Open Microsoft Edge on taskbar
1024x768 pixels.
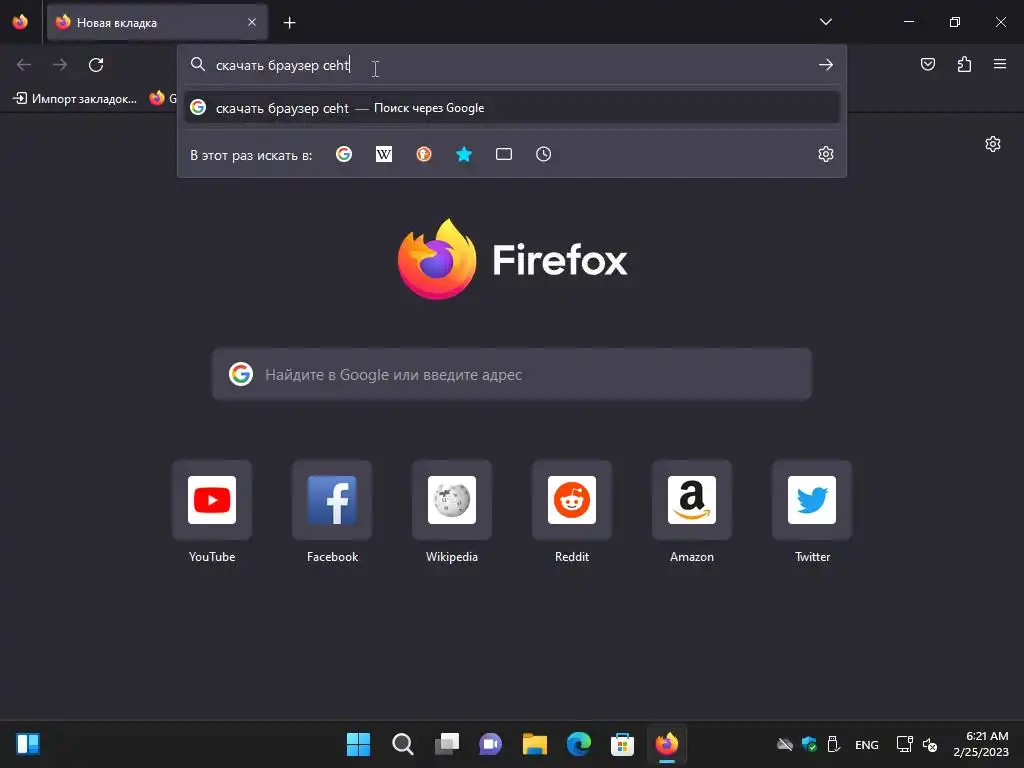(x=579, y=744)
